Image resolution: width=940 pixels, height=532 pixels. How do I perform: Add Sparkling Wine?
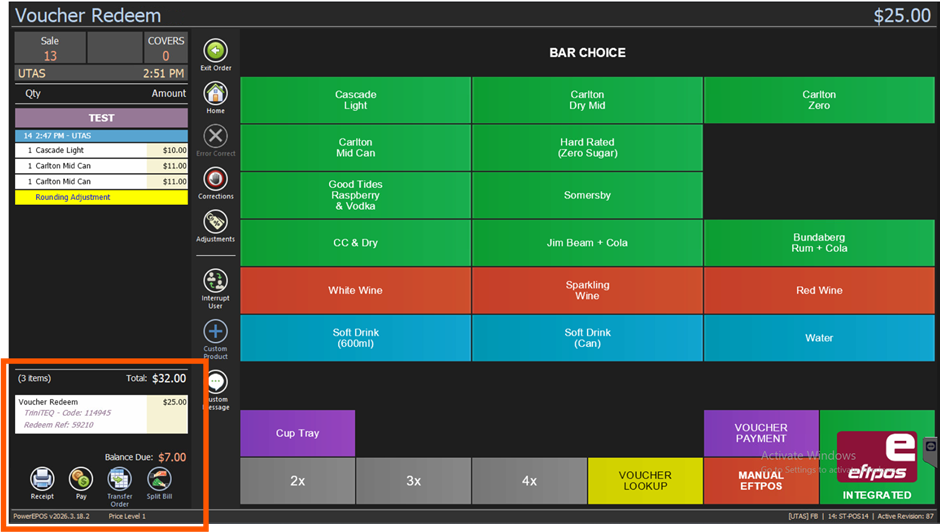click(x=587, y=290)
